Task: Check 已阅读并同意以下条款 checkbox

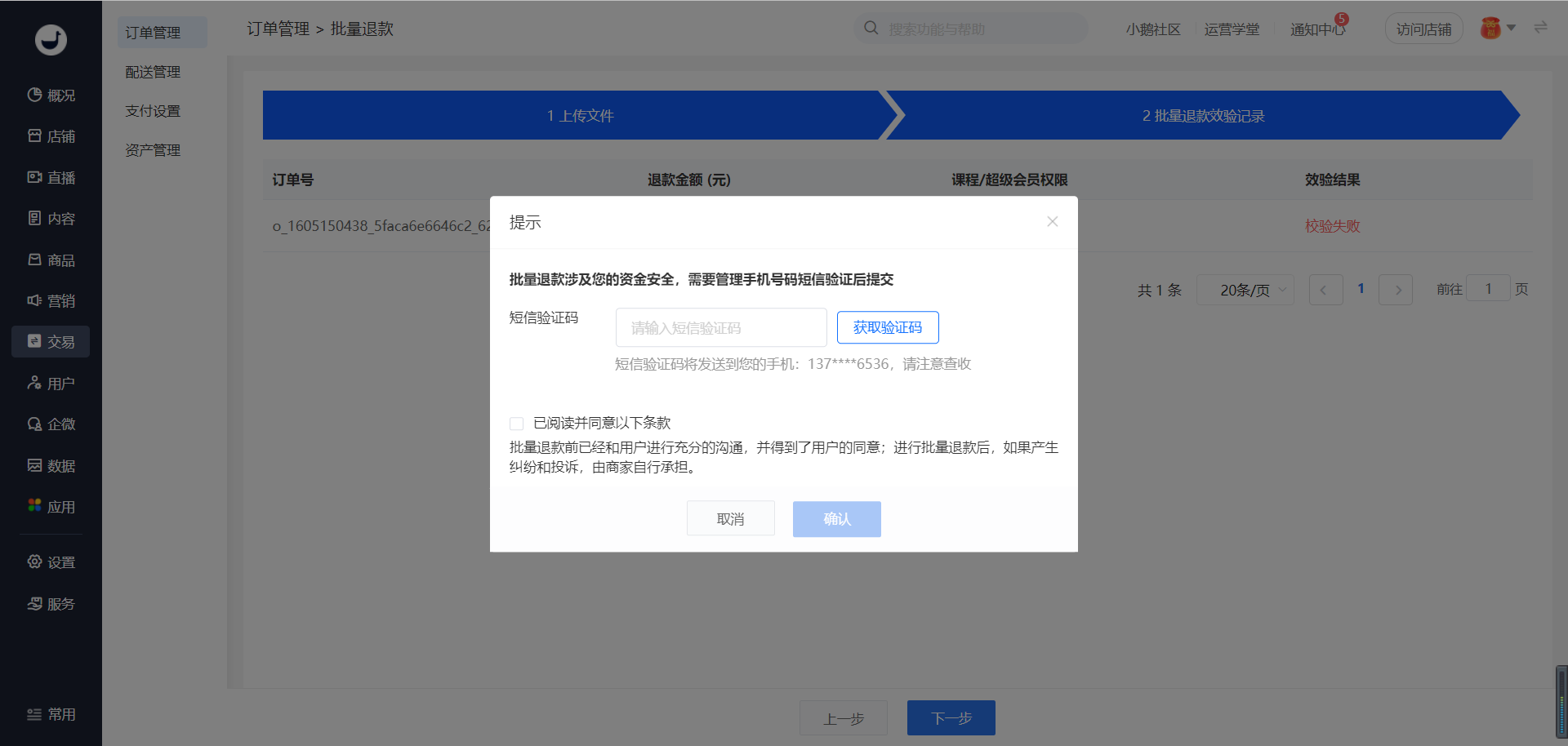Action: click(516, 424)
